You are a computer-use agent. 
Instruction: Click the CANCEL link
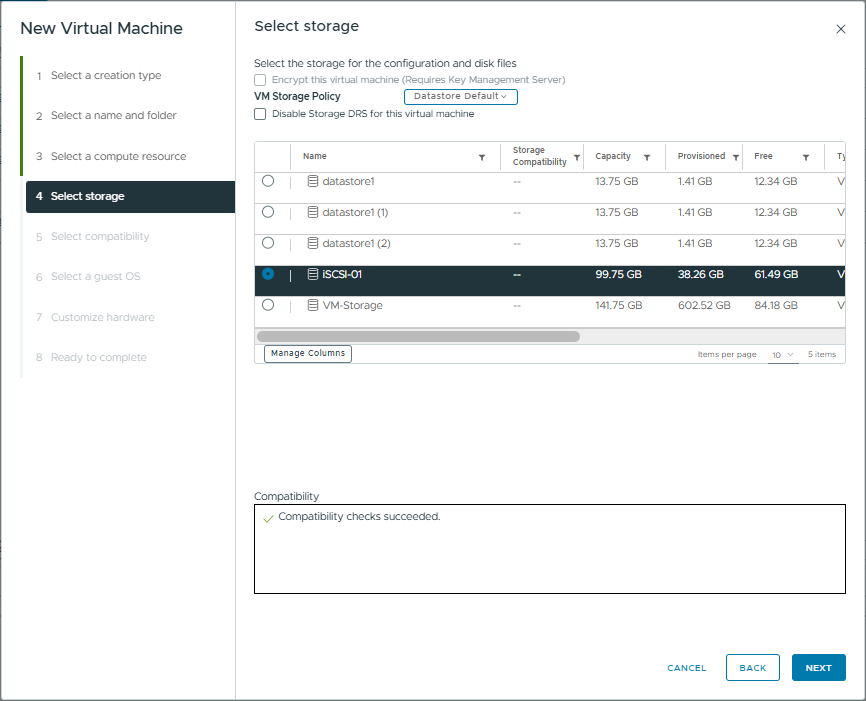point(687,668)
